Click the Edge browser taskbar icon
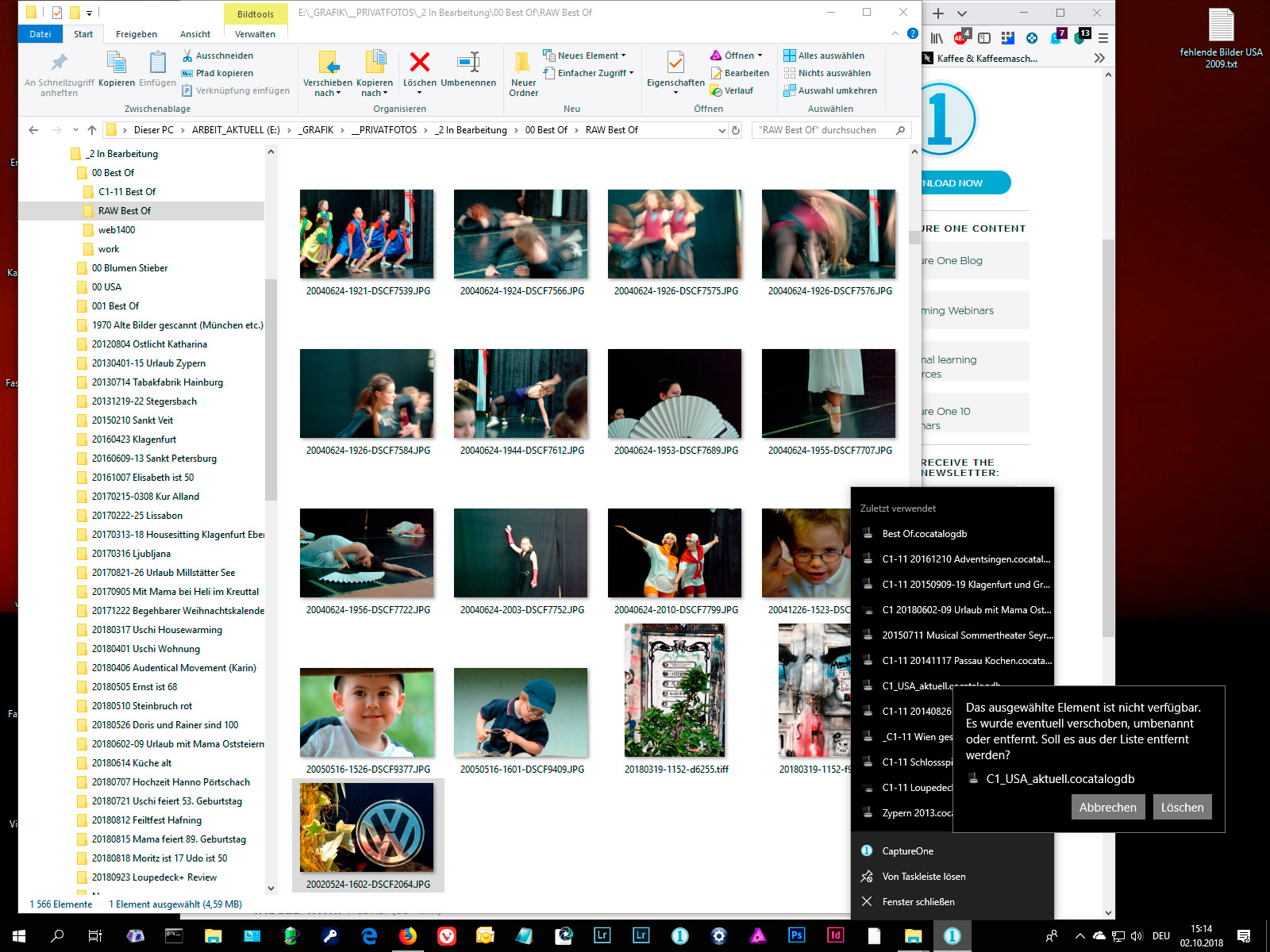This screenshot has height=952, width=1270. pos(369,936)
